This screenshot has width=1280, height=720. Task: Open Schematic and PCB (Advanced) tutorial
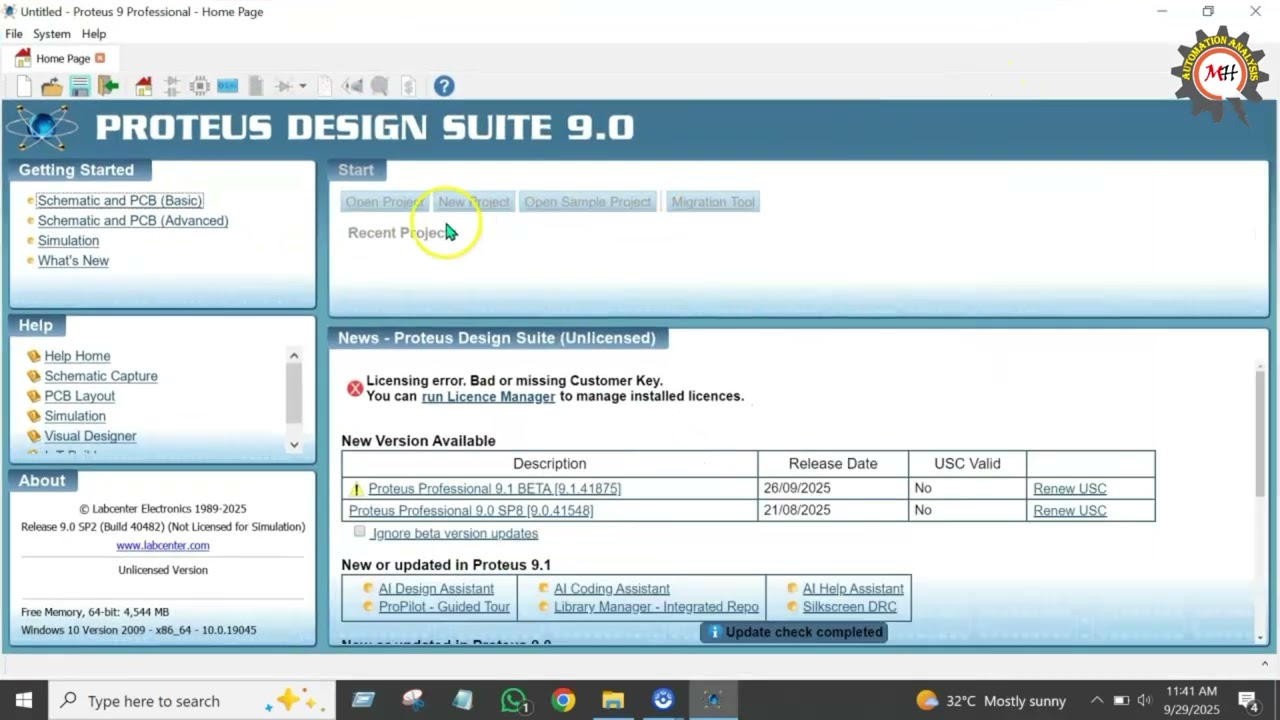click(x=133, y=221)
